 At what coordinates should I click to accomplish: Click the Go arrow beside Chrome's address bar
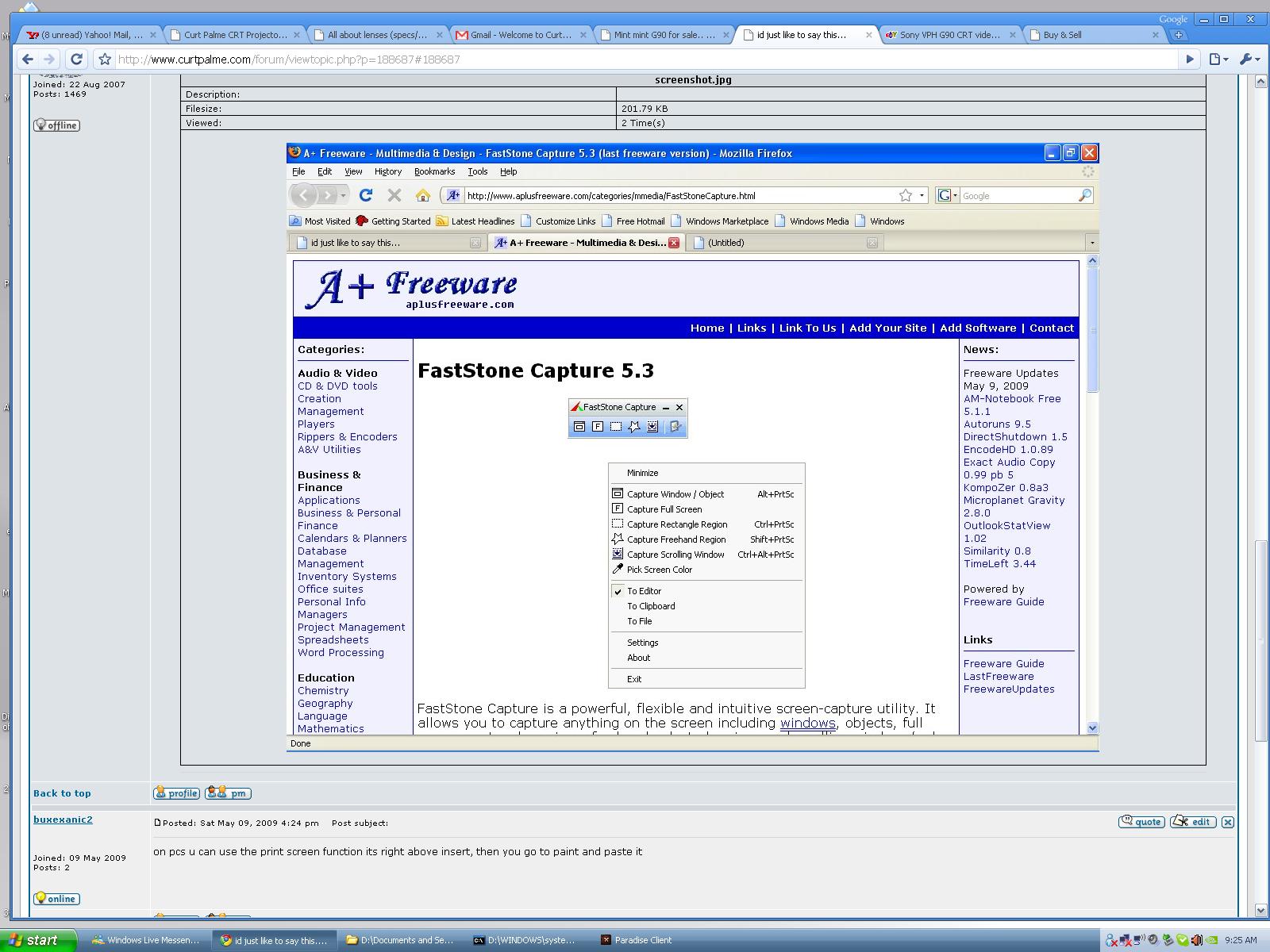(1189, 59)
